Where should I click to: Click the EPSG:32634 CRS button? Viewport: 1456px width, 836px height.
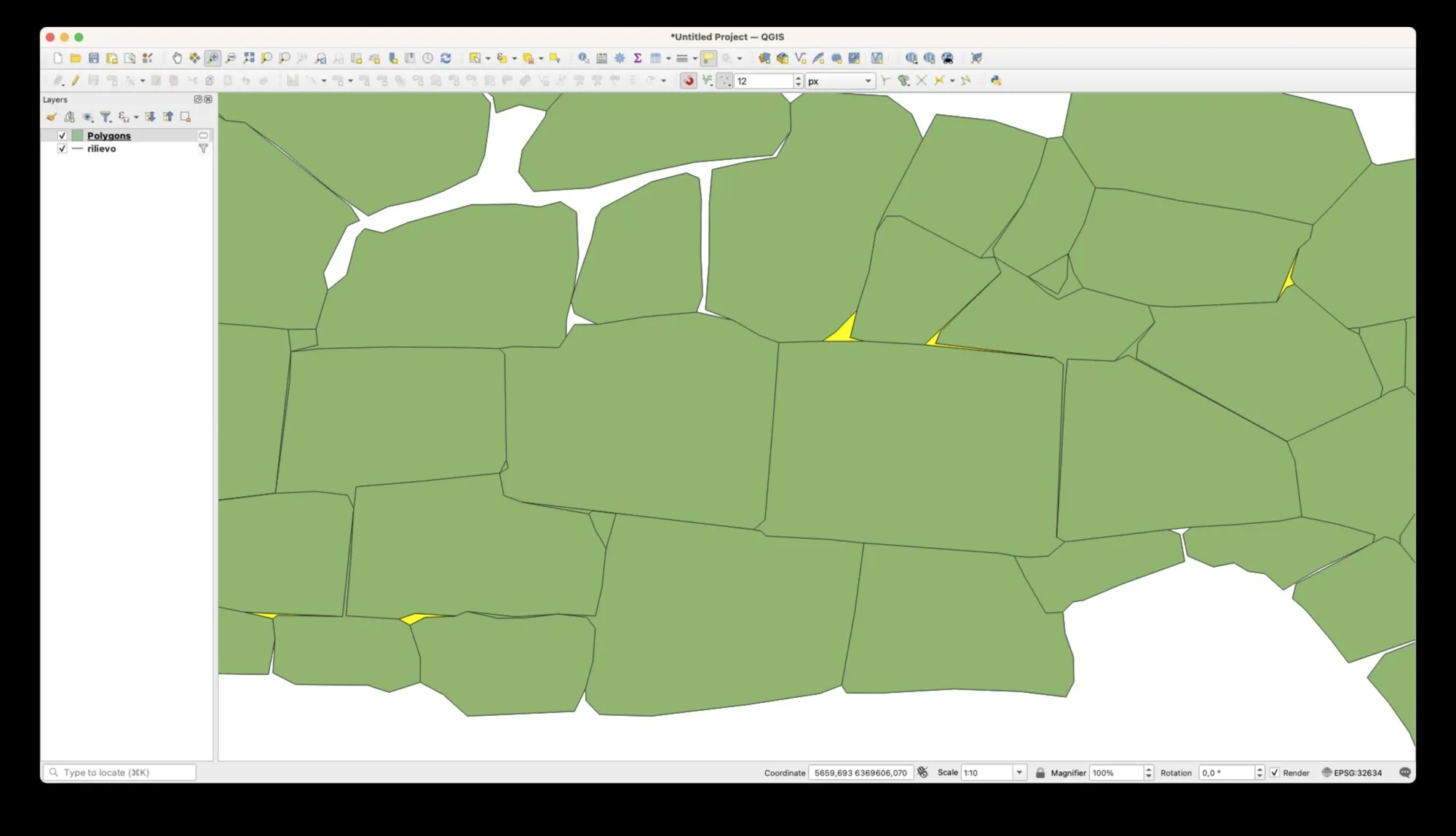pyautogui.click(x=1352, y=773)
